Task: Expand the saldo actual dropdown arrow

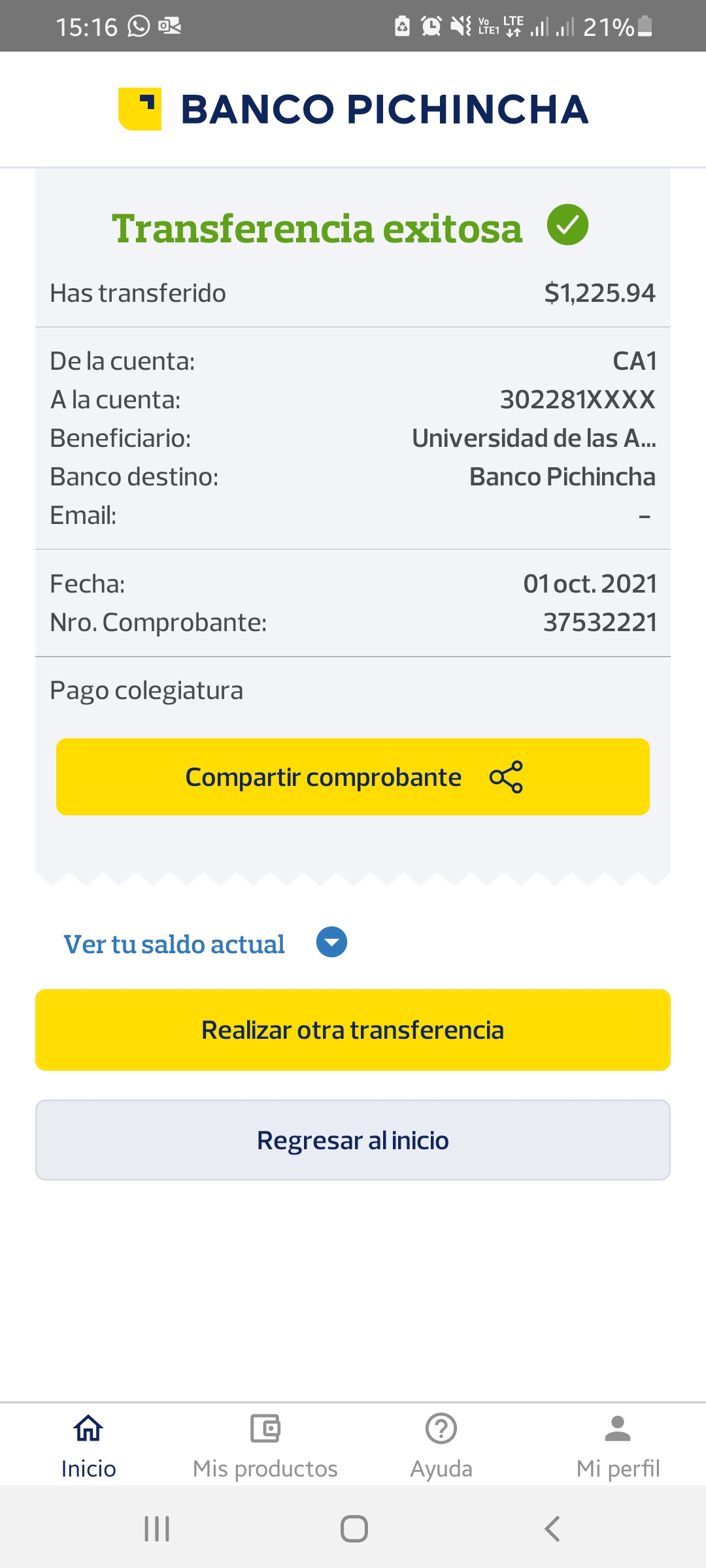Action: pos(331,942)
